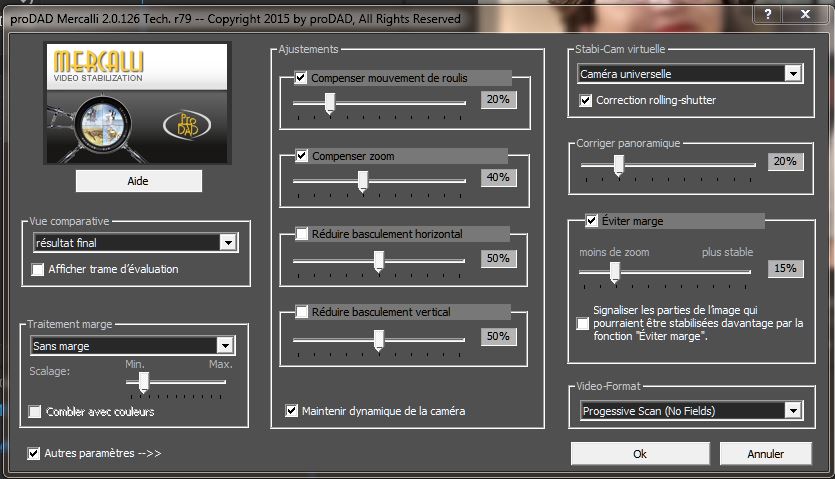Click the Corriger panoramique slider handle
This screenshot has width=835, height=479.
(619, 166)
